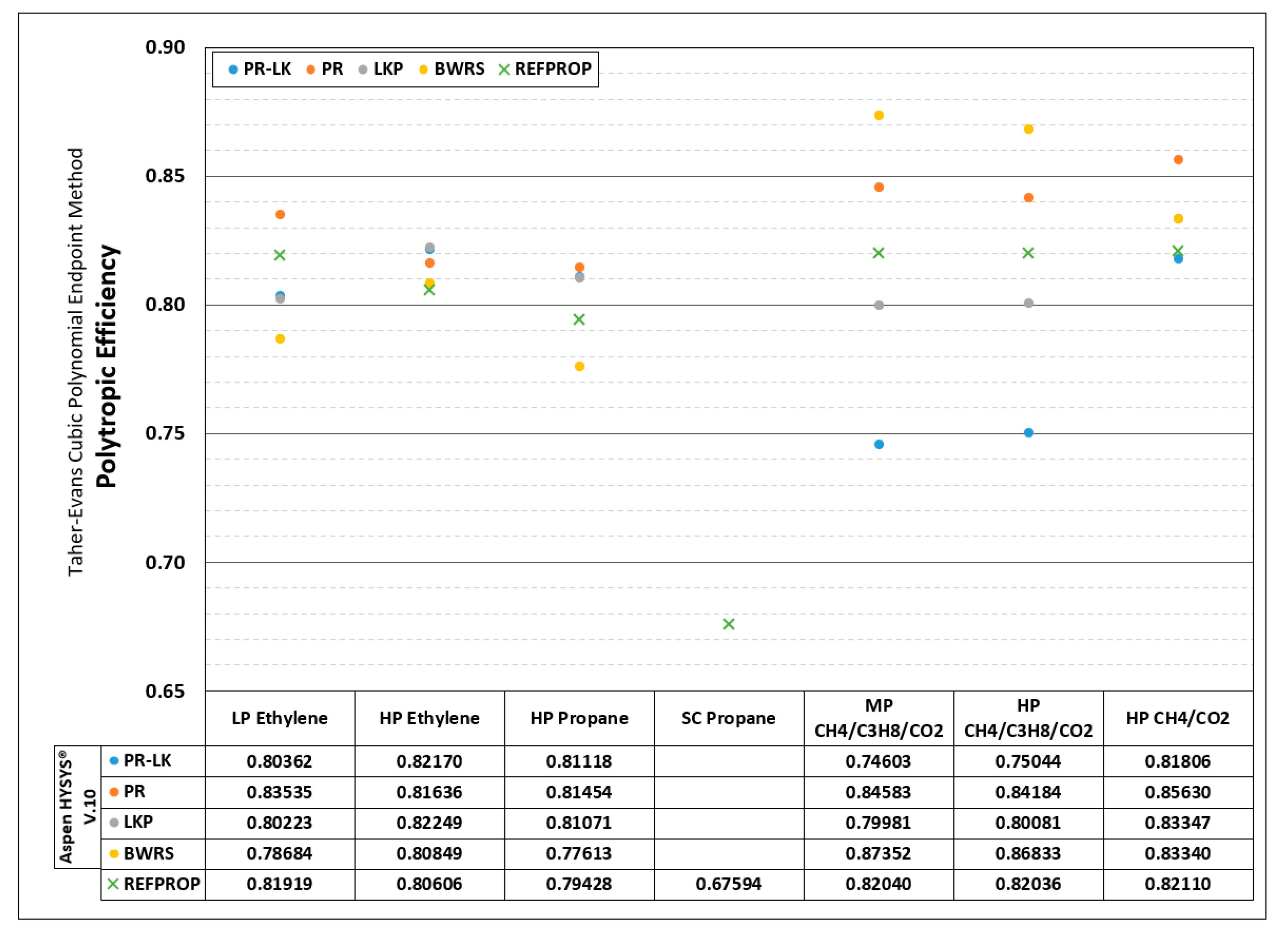Image resolution: width=1288 pixels, height=946 pixels.
Task: Click the PR-LK blue legend marker
Action: coord(233,70)
